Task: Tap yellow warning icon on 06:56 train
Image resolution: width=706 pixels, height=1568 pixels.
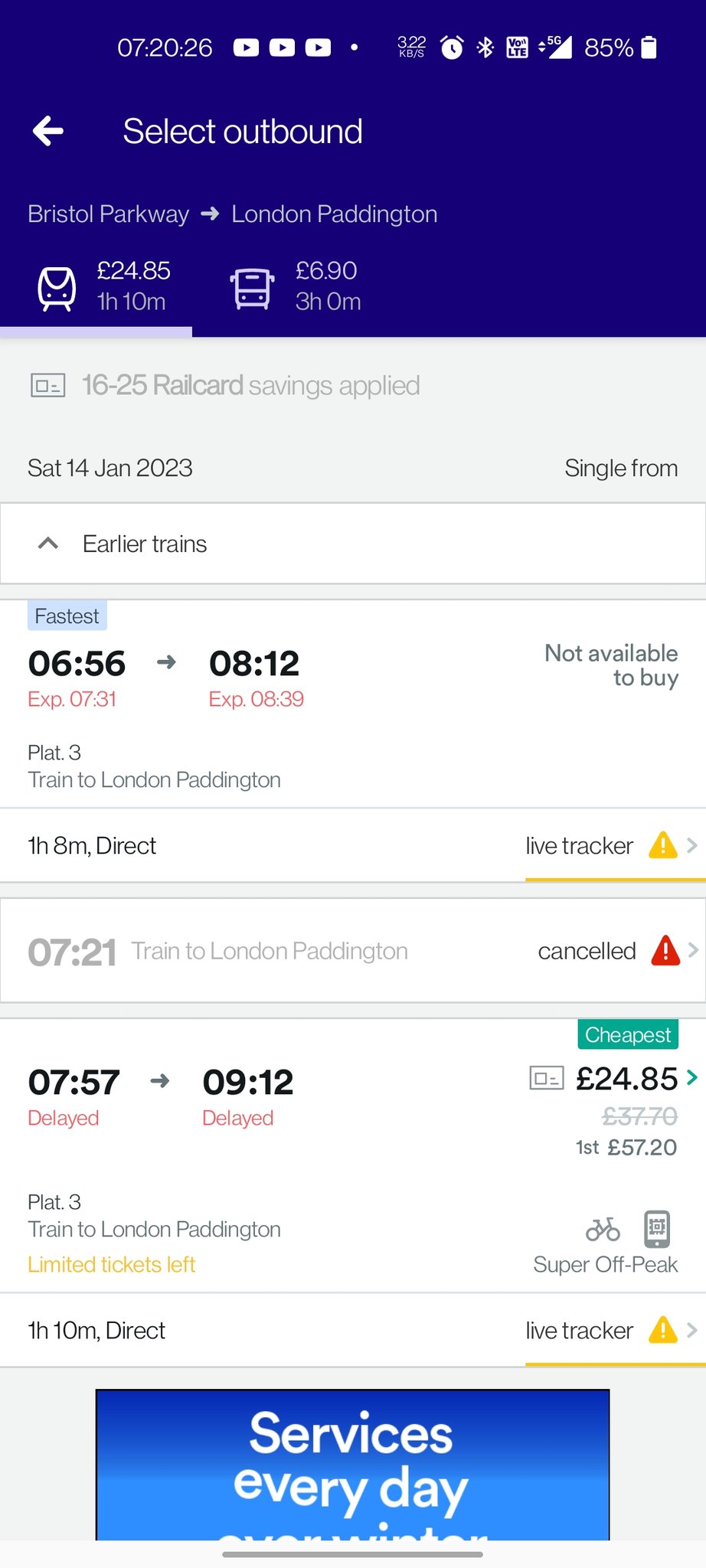Action: (662, 846)
